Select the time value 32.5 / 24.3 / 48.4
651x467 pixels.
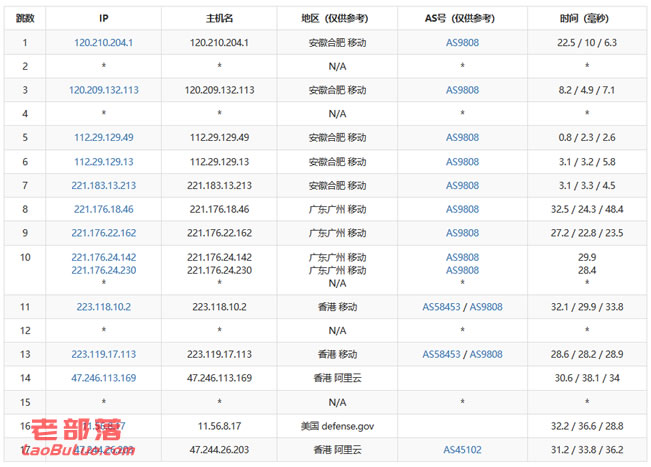(587, 209)
